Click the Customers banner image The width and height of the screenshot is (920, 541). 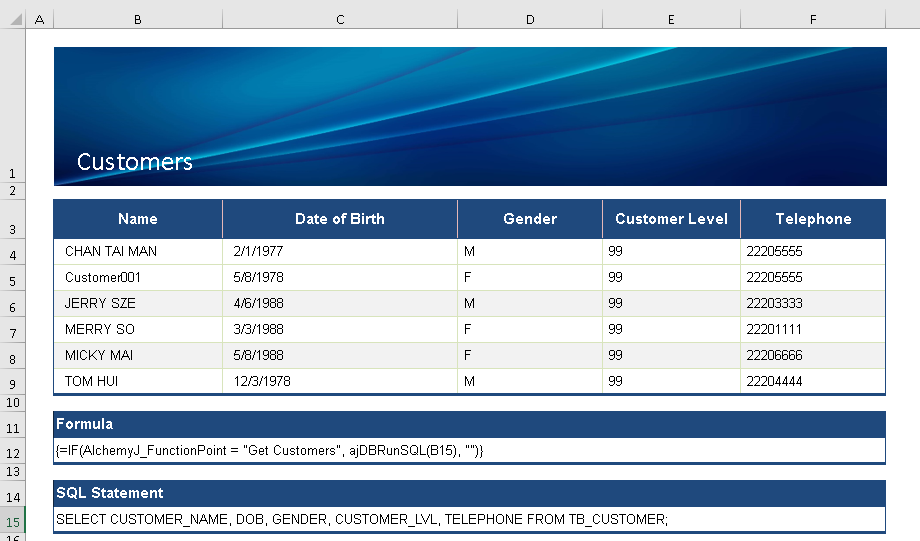pos(470,116)
